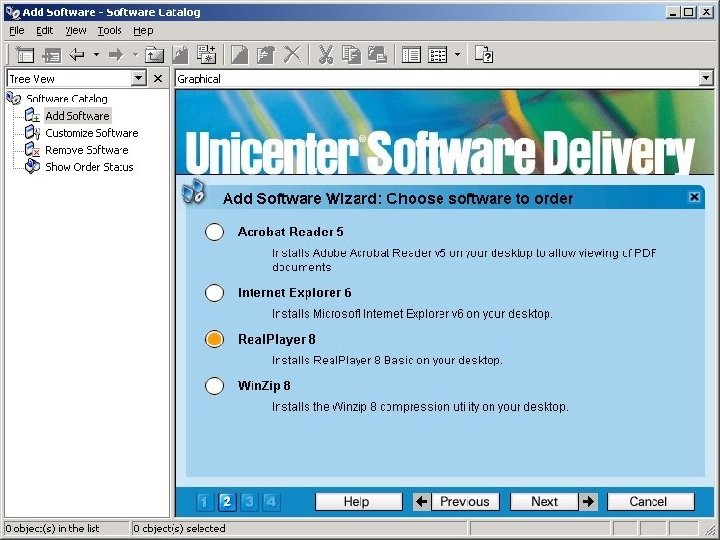This screenshot has height=540, width=720.
Task: Click the application icon in title bar
Action: pyautogui.click(x=12, y=12)
